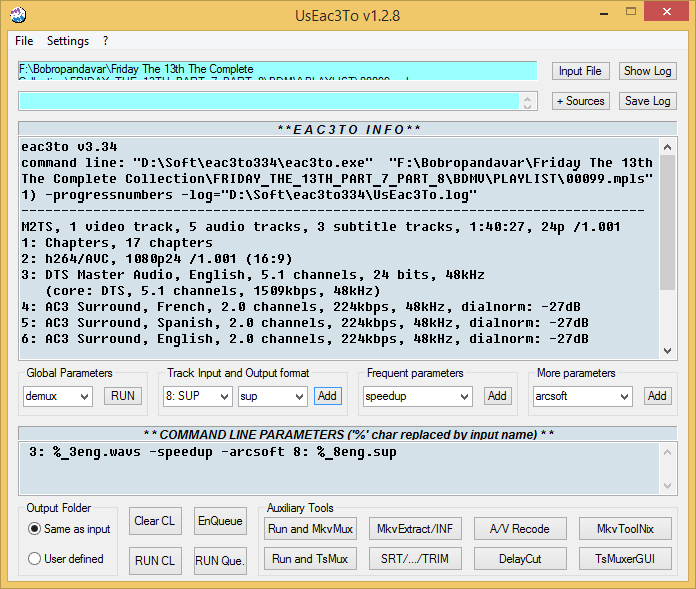Click the RUN button beside demux
696x589 pixels.
click(123, 396)
